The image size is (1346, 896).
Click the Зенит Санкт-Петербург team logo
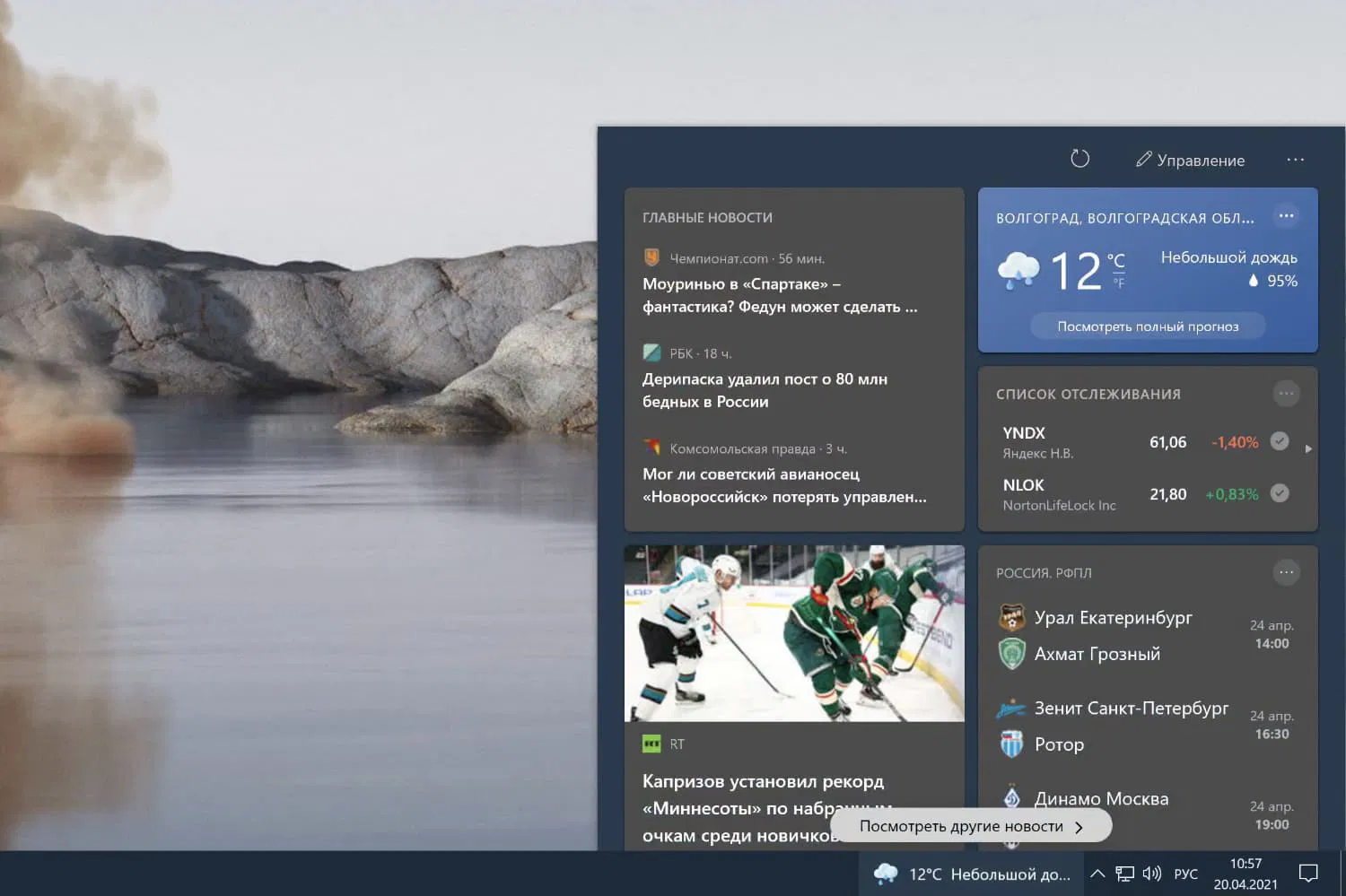[1011, 709]
